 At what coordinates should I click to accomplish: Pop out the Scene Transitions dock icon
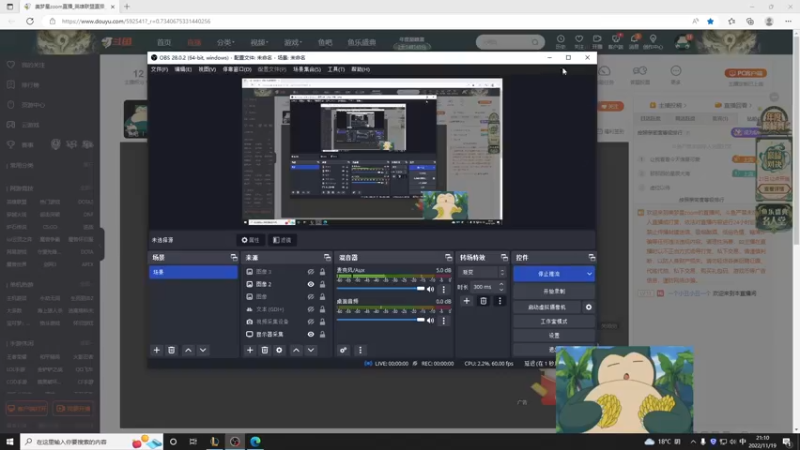click(504, 258)
